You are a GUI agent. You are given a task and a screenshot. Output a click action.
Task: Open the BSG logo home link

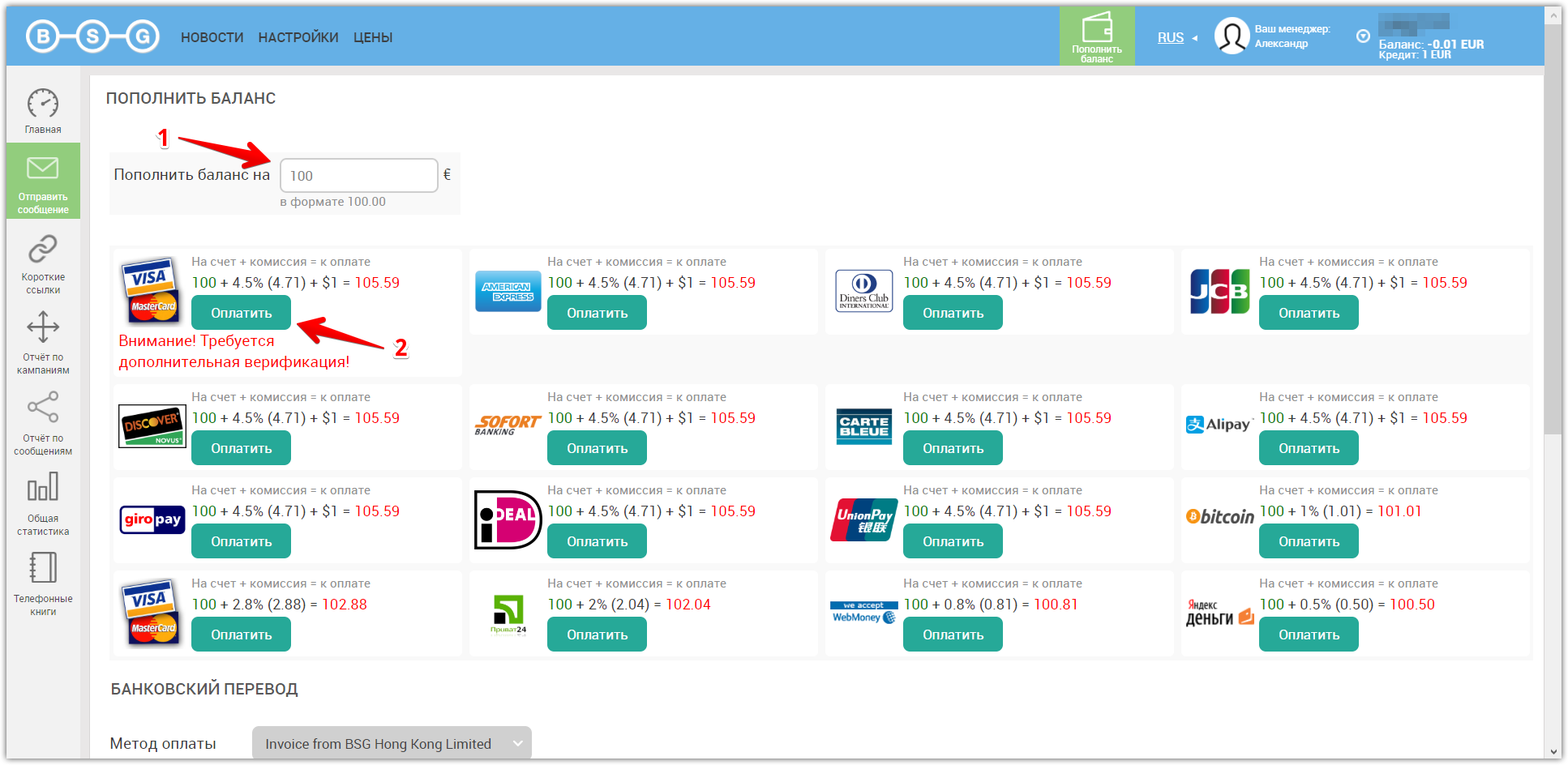[92, 36]
